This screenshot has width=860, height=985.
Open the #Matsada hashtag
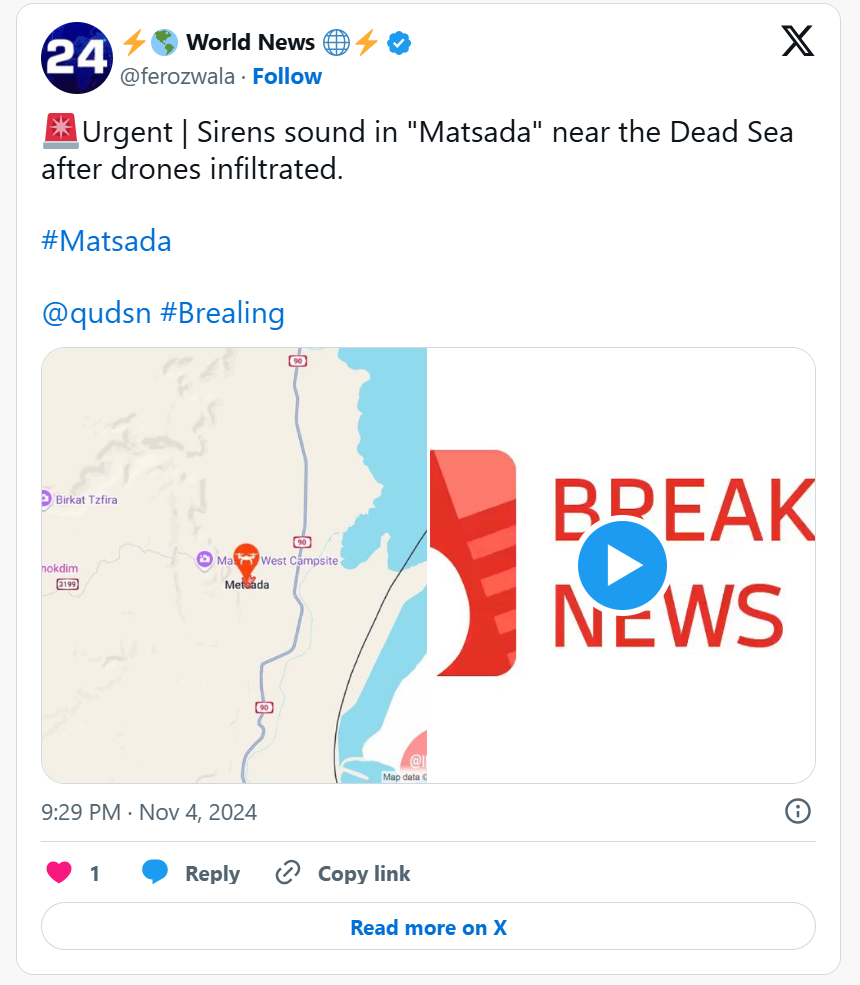tap(106, 241)
